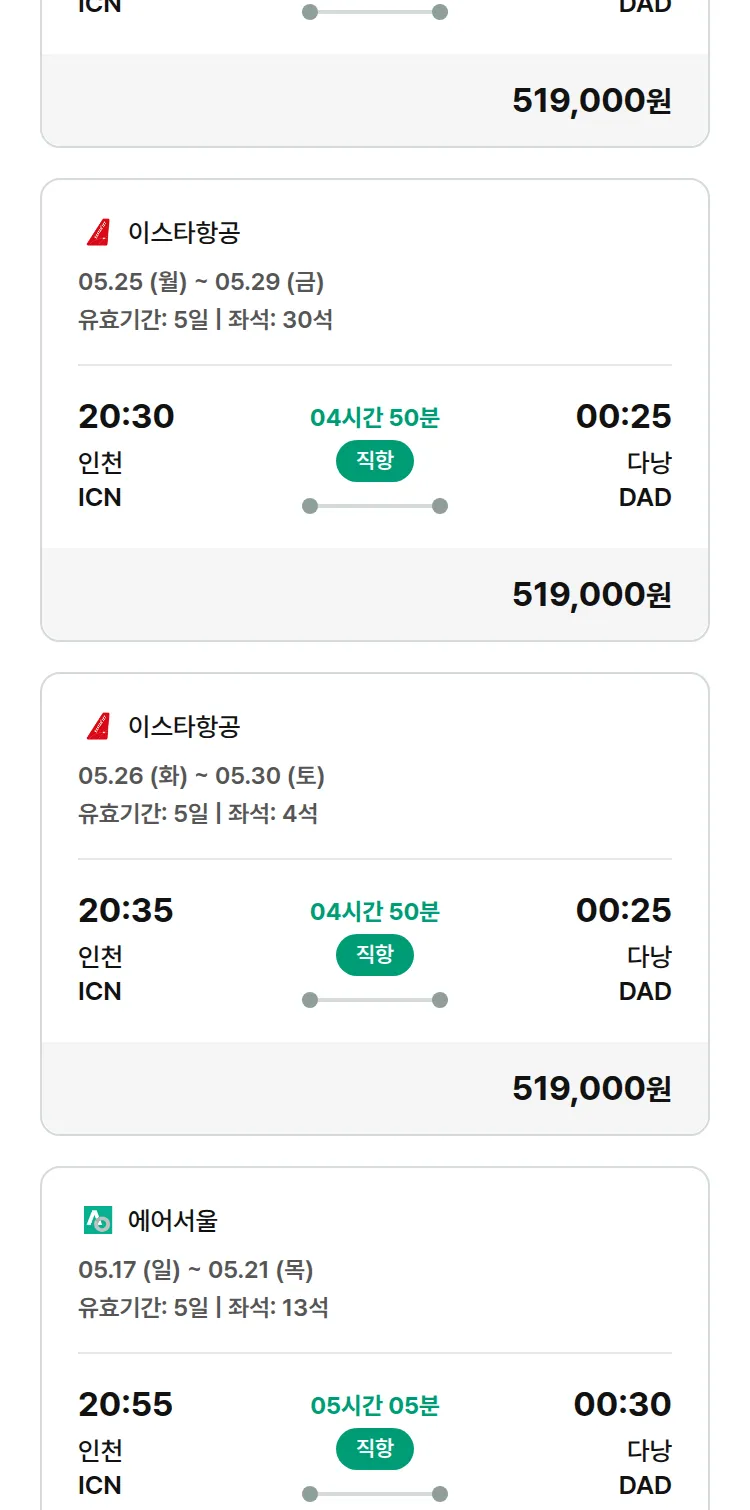Select the 519,000원 price of the 05.26 flight
This screenshot has width=750, height=1510.
(591, 1088)
